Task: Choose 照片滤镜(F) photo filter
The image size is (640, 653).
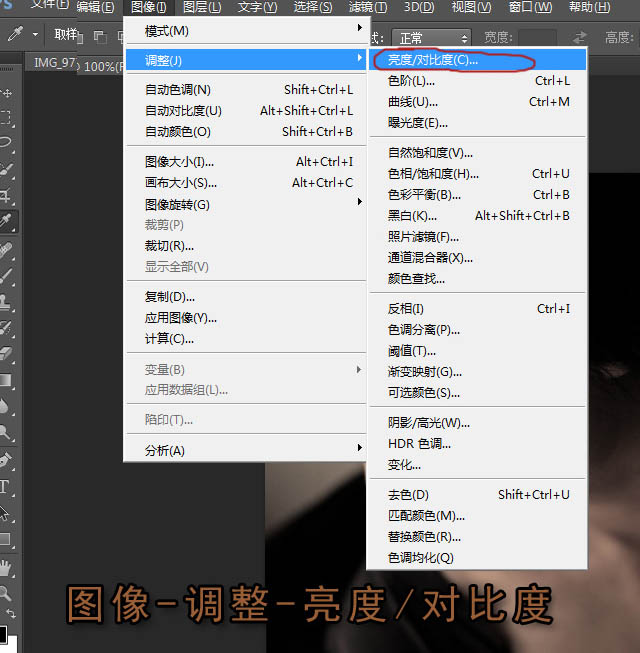Action: [x=477, y=237]
